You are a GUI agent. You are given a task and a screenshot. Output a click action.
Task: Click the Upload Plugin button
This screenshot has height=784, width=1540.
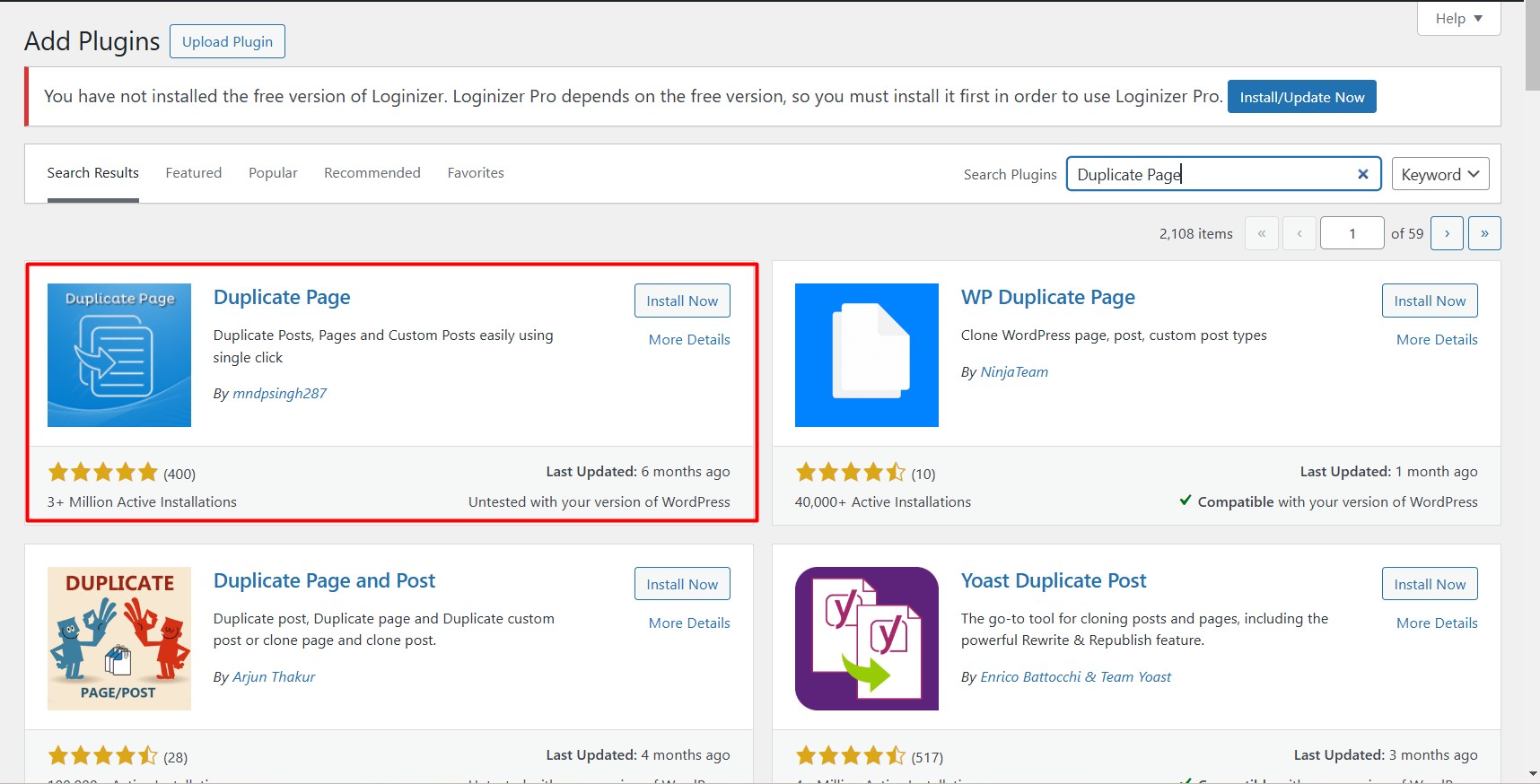pos(227,41)
